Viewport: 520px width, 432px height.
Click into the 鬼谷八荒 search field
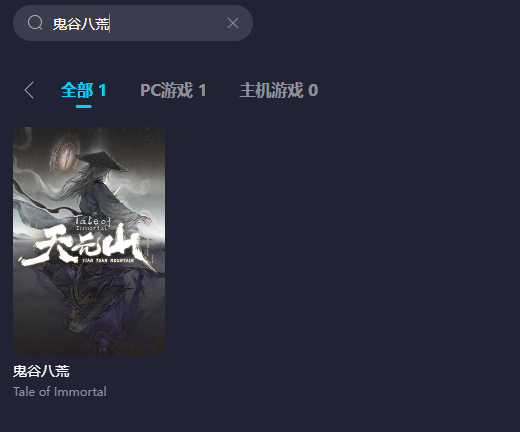pyautogui.click(x=133, y=23)
